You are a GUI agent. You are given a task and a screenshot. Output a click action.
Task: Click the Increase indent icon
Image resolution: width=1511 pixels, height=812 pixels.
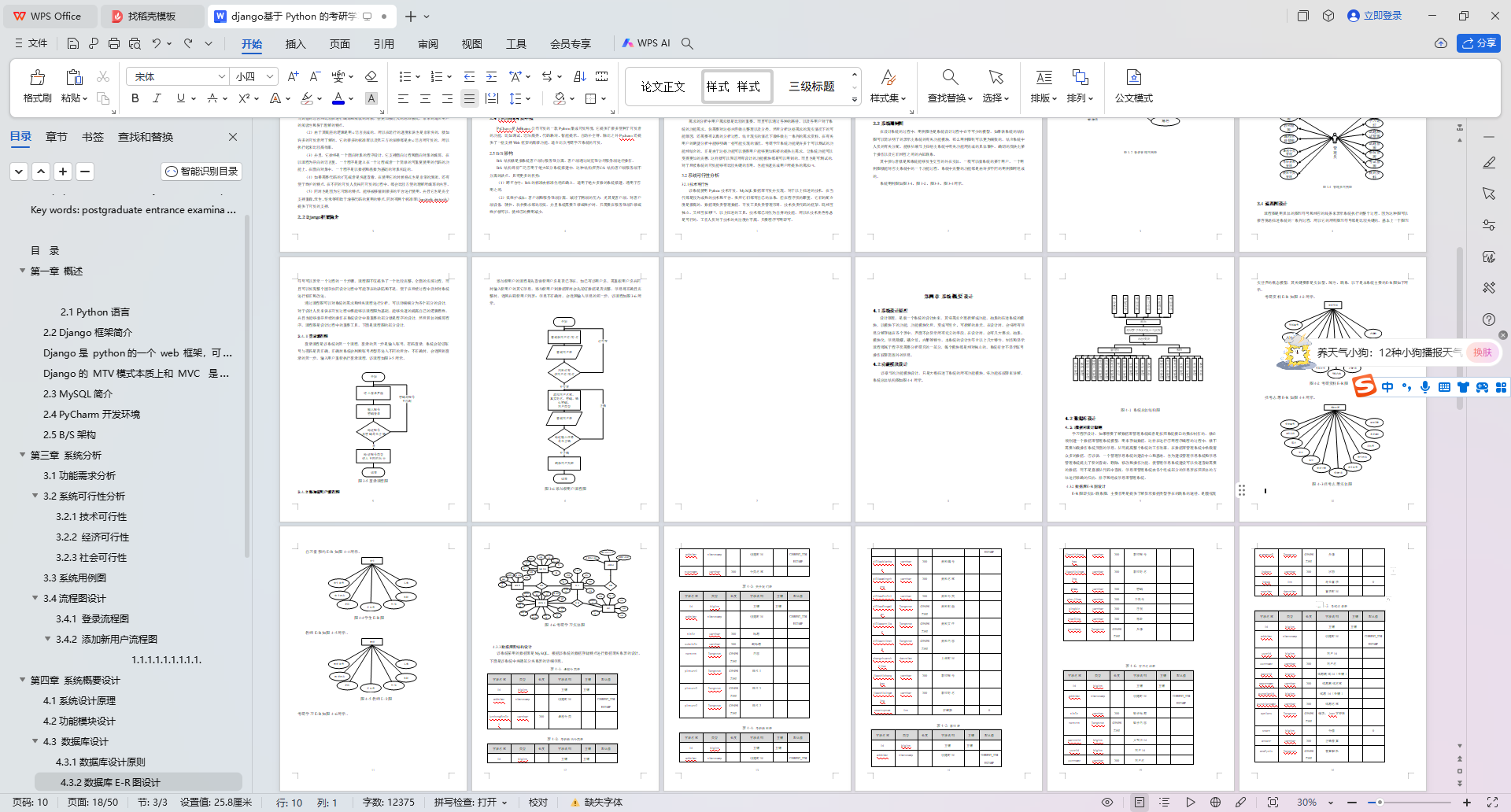(x=491, y=76)
